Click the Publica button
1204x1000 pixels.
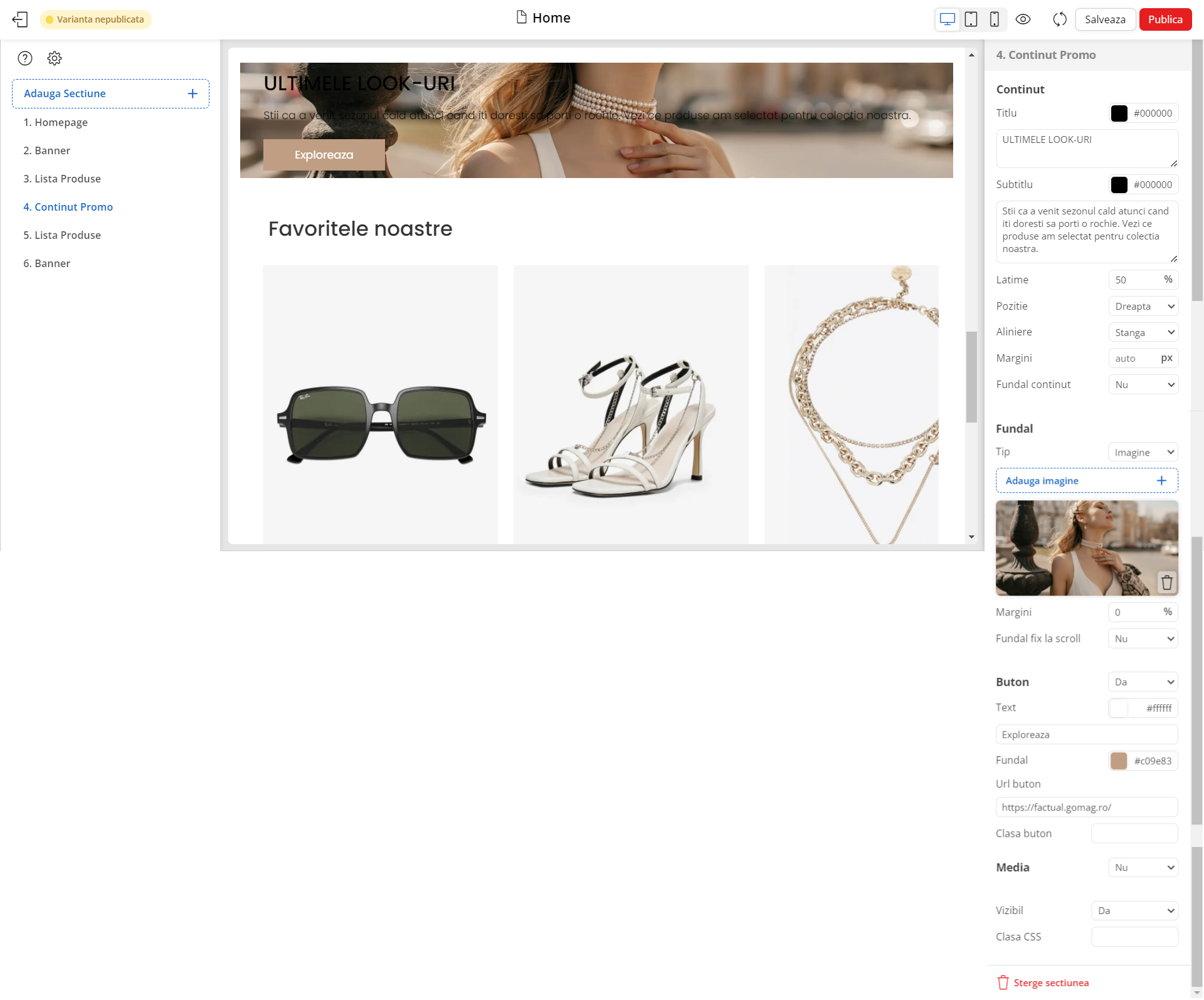(1165, 19)
